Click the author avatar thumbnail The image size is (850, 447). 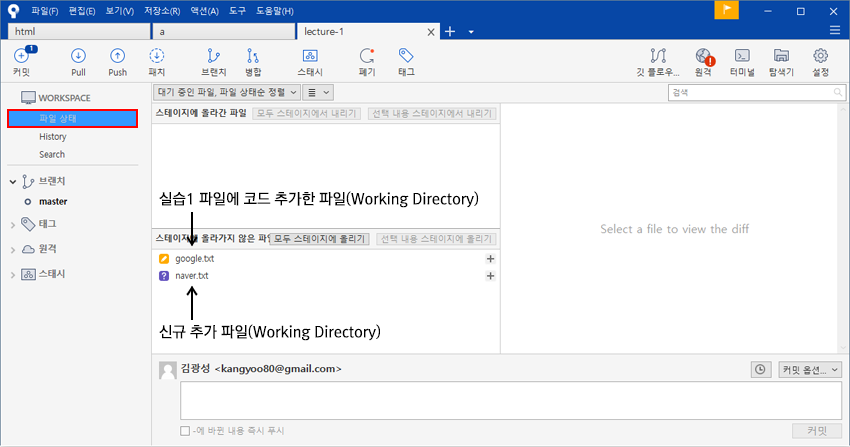click(x=168, y=371)
